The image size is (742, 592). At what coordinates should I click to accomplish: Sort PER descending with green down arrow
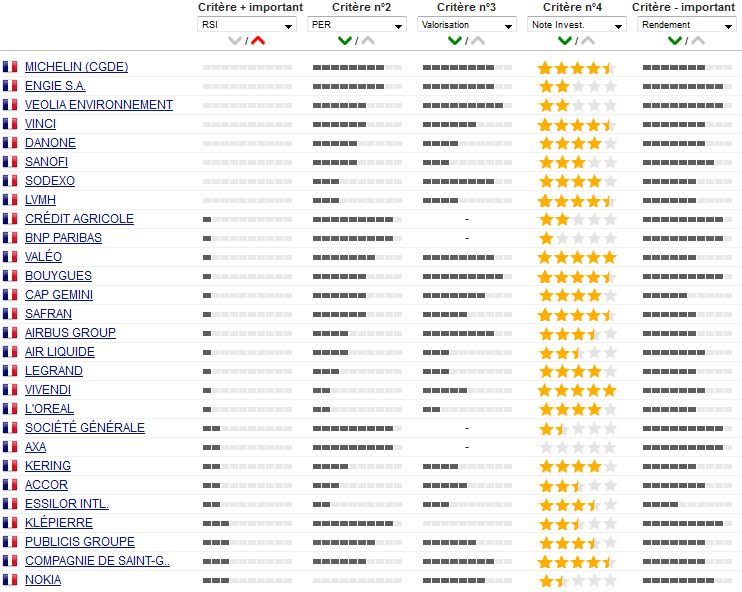coord(345,41)
